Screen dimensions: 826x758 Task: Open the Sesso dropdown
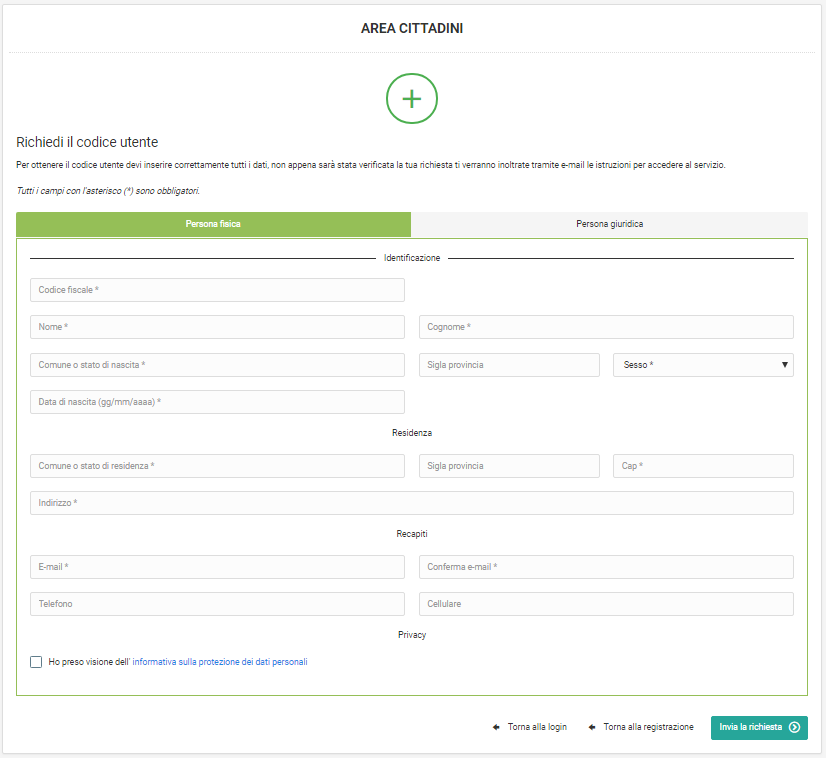tap(703, 365)
